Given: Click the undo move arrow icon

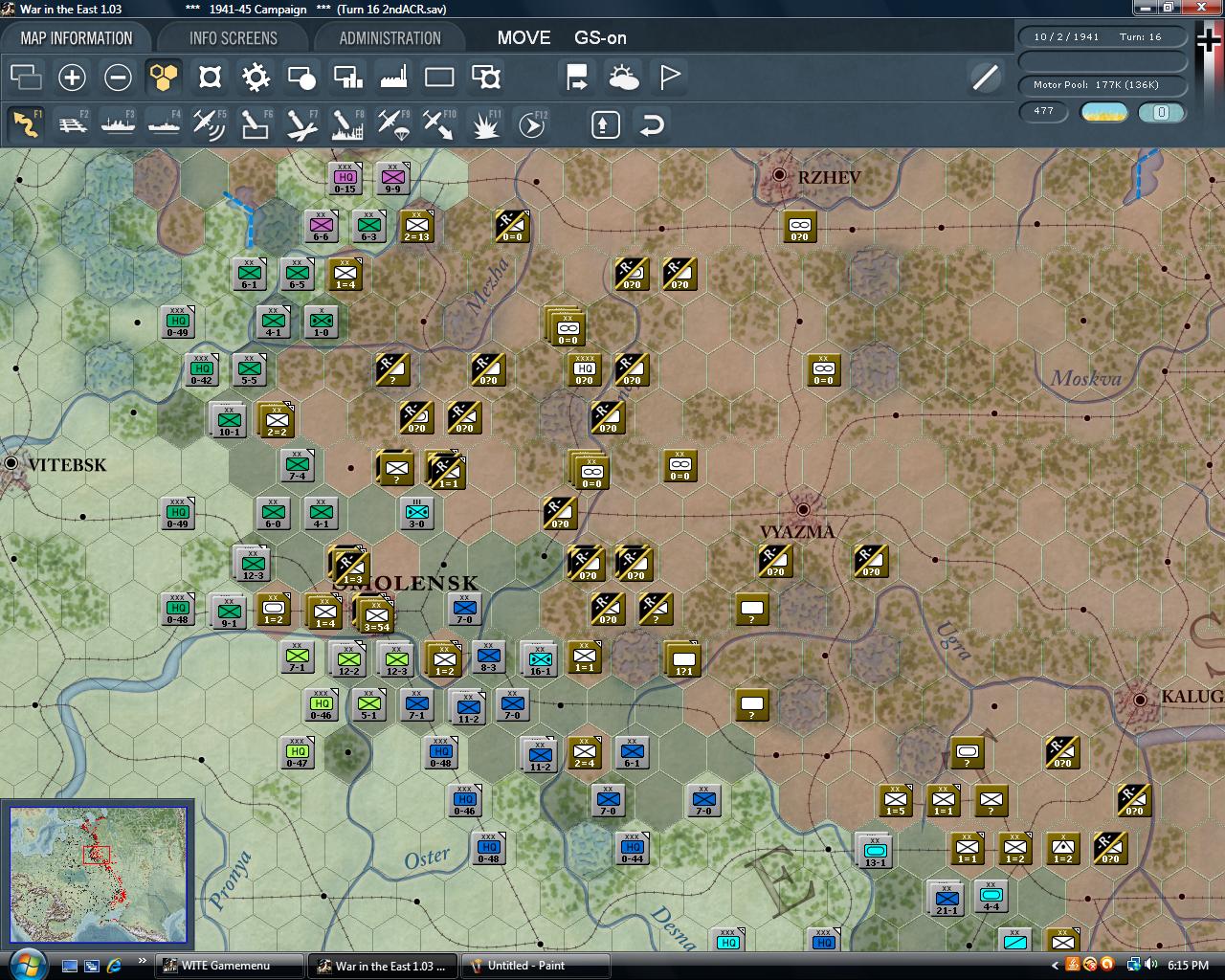Looking at the screenshot, I should coord(652,124).
